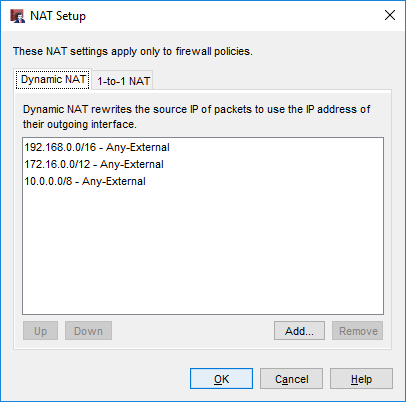Click the firewall policies notice text
The width and height of the screenshot is (406, 402).
pyautogui.click(x=133, y=51)
